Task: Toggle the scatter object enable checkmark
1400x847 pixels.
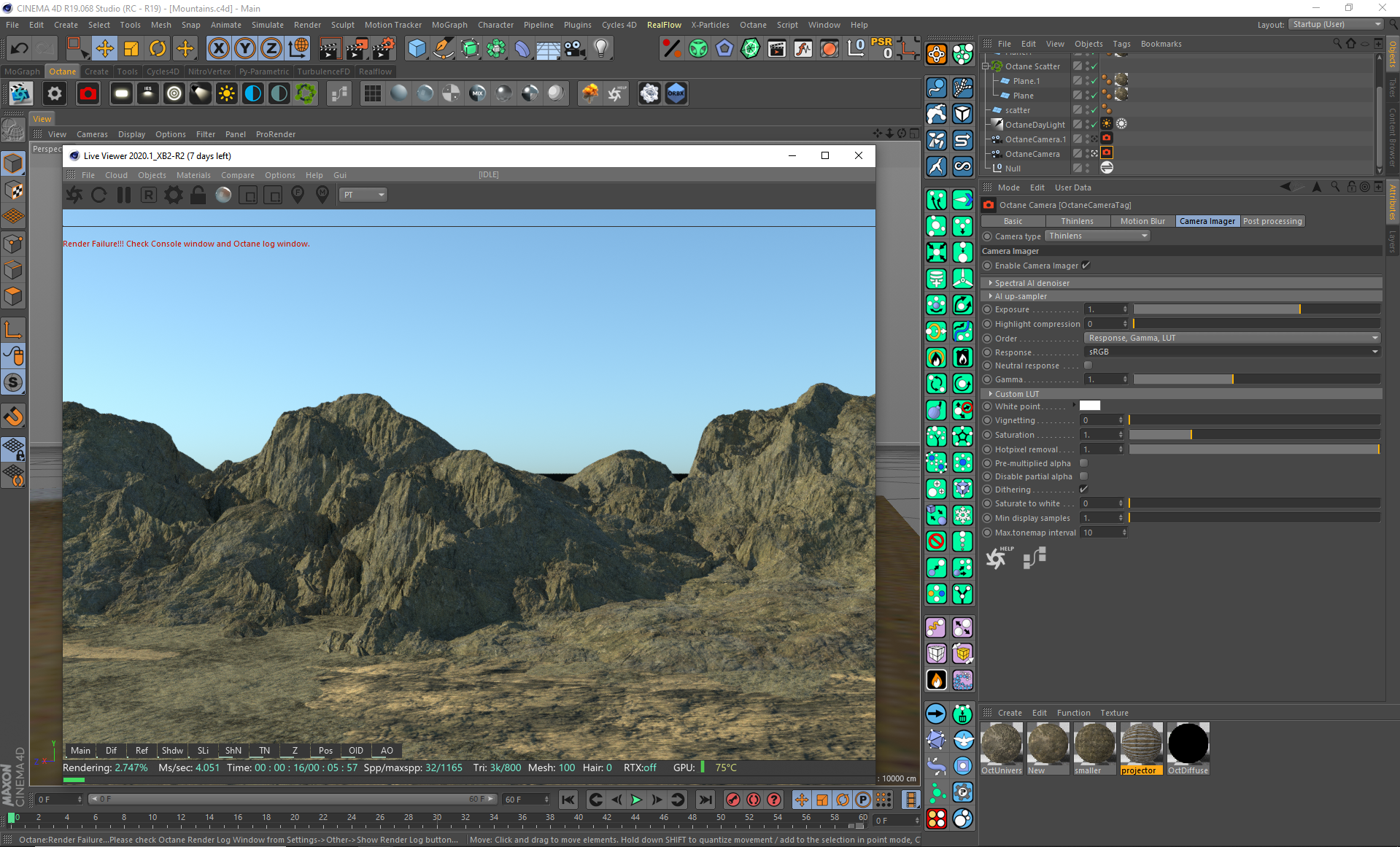Action: 1094,110
